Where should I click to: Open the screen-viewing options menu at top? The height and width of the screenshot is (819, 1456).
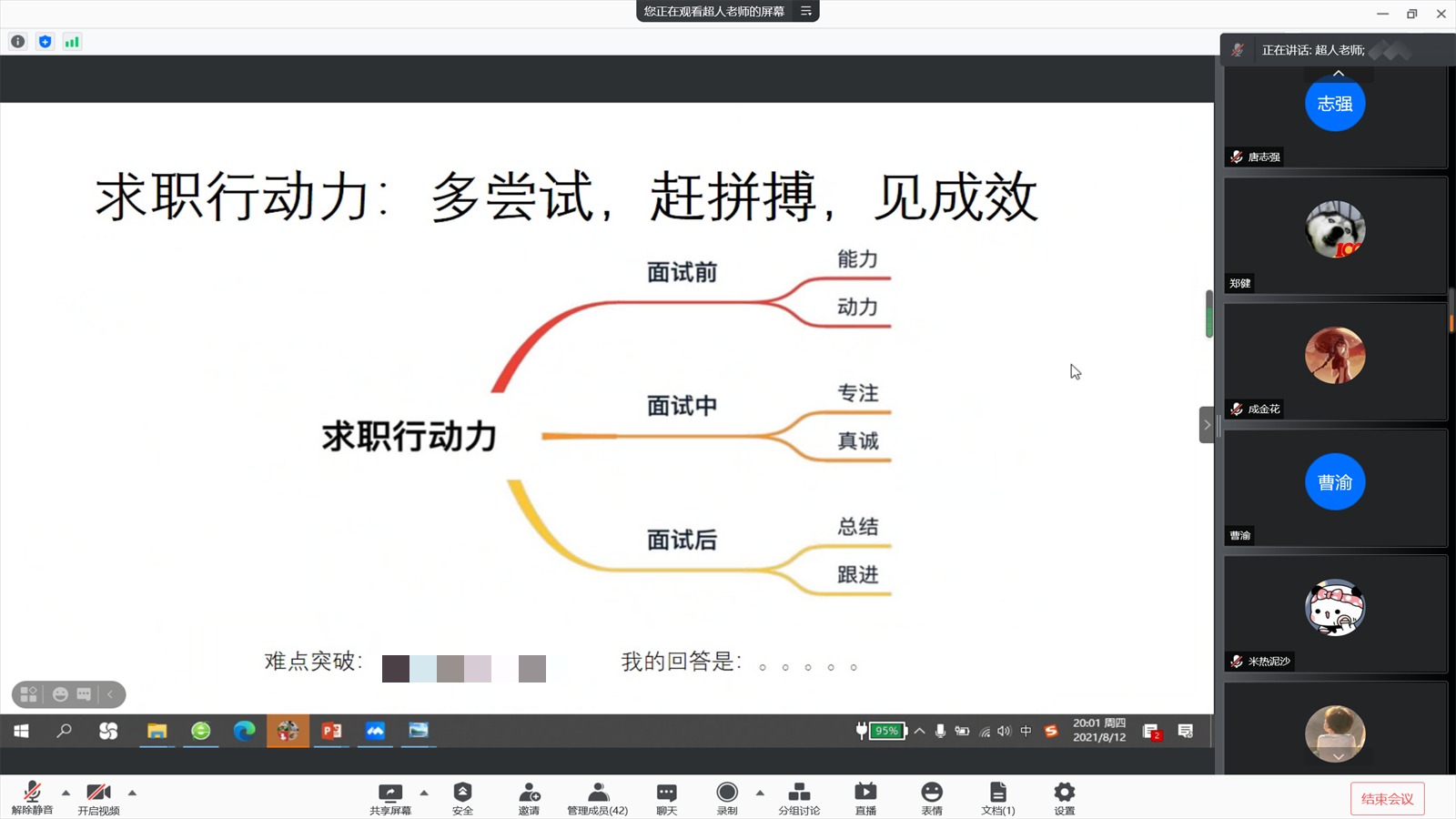pos(806,11)
